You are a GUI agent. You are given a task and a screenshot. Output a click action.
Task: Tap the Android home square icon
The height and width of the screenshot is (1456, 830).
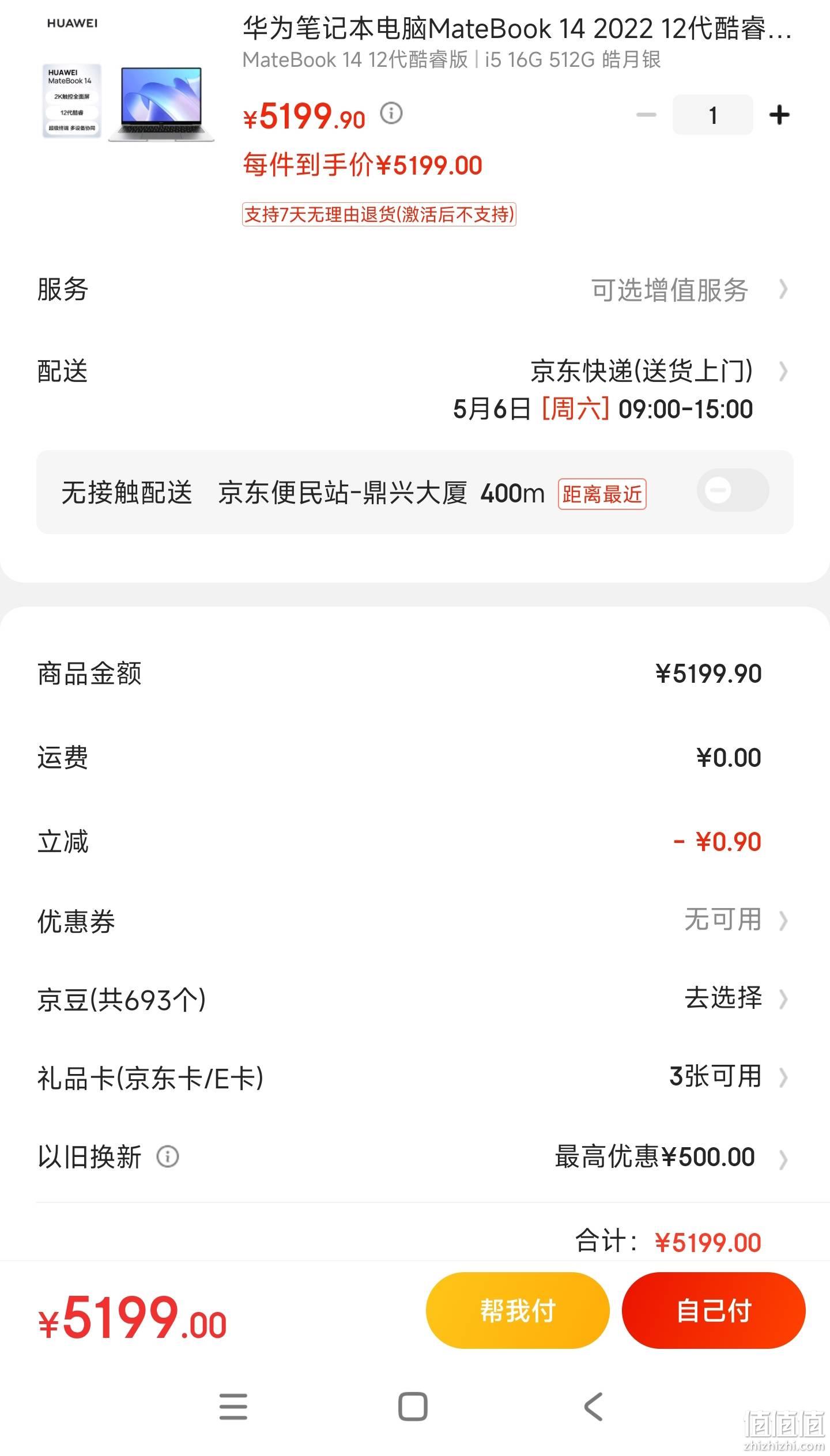(413, 1406)
